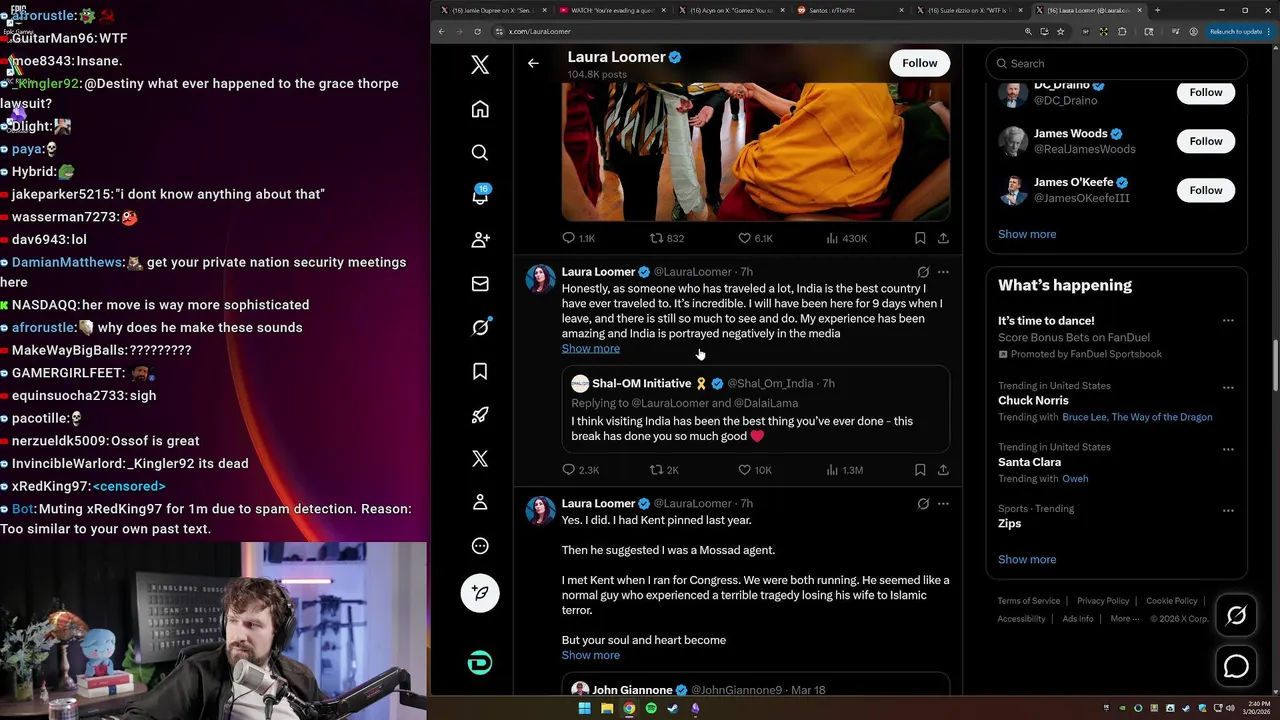Open Profile person icon in sidebar

(480, 502)
